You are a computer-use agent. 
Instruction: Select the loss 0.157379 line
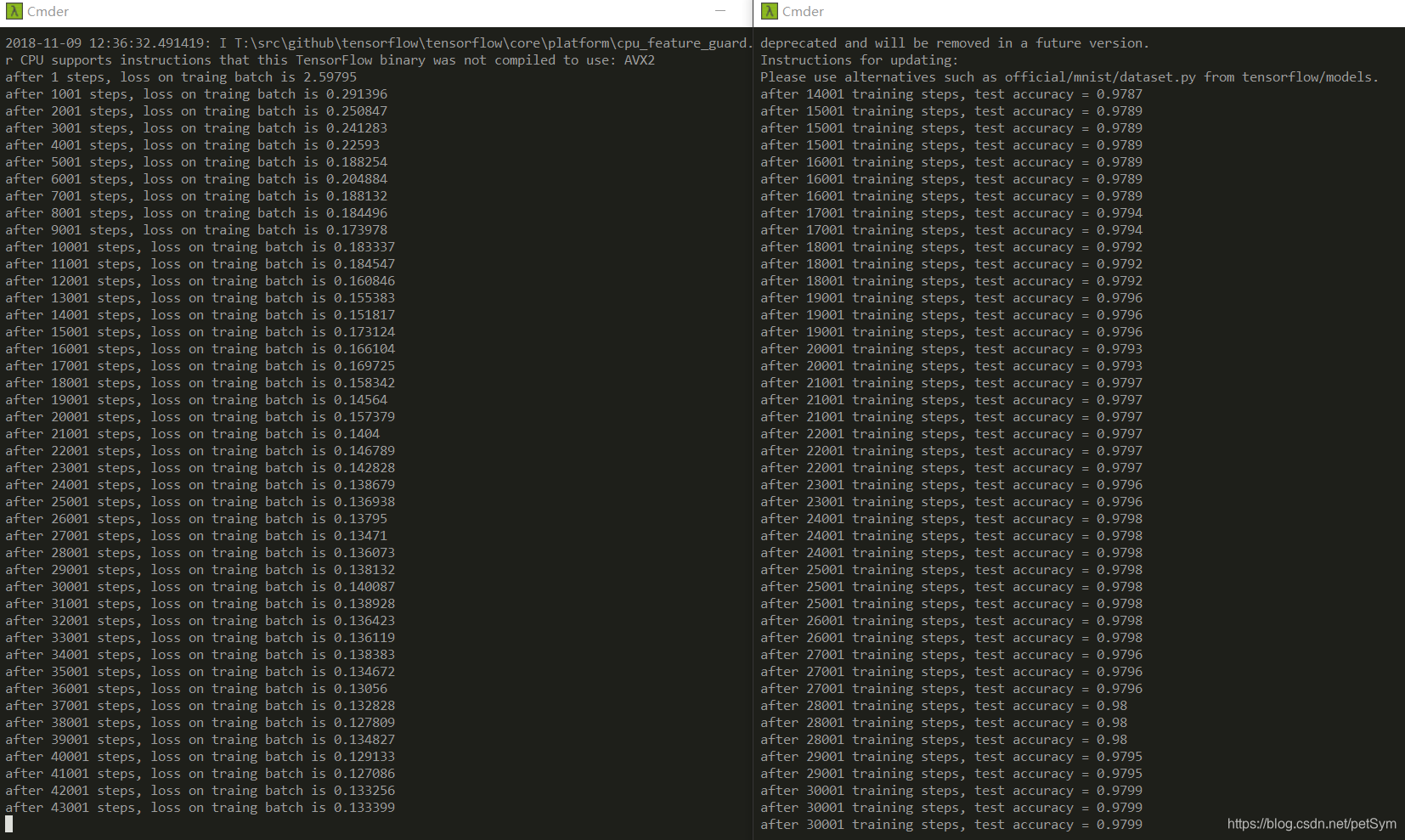[x=200, y=417]
